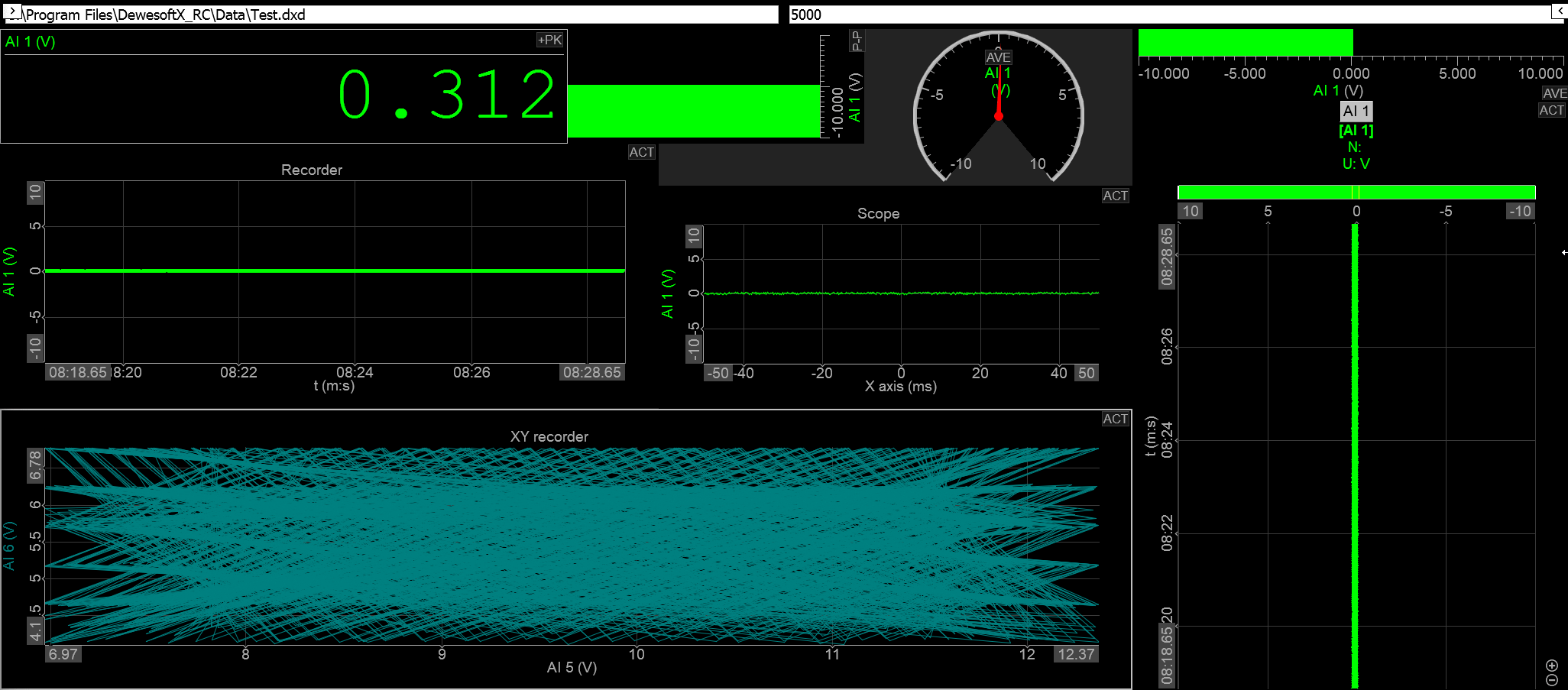Toggle ACT button above XY recorder
The width and height of the screenshot is (1568, 690).
1116,419
